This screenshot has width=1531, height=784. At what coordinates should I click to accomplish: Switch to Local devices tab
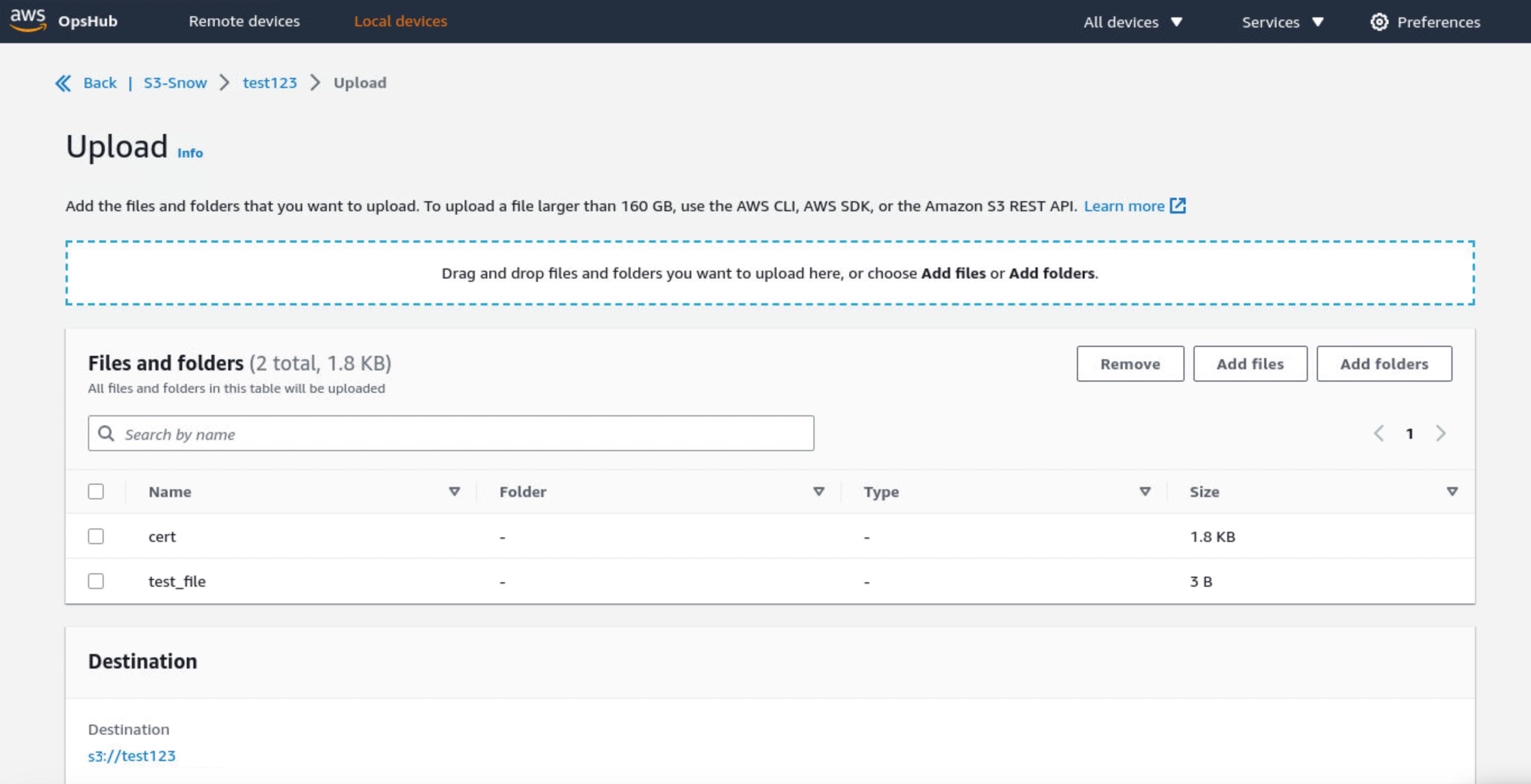[401, 21]
